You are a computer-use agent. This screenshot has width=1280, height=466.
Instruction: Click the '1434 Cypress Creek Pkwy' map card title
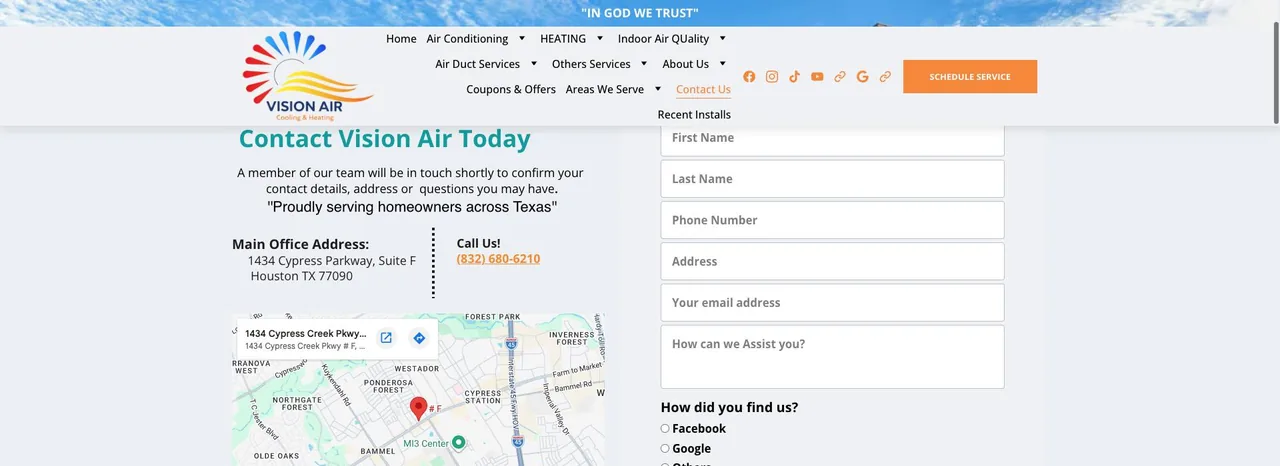pos(306,333)
